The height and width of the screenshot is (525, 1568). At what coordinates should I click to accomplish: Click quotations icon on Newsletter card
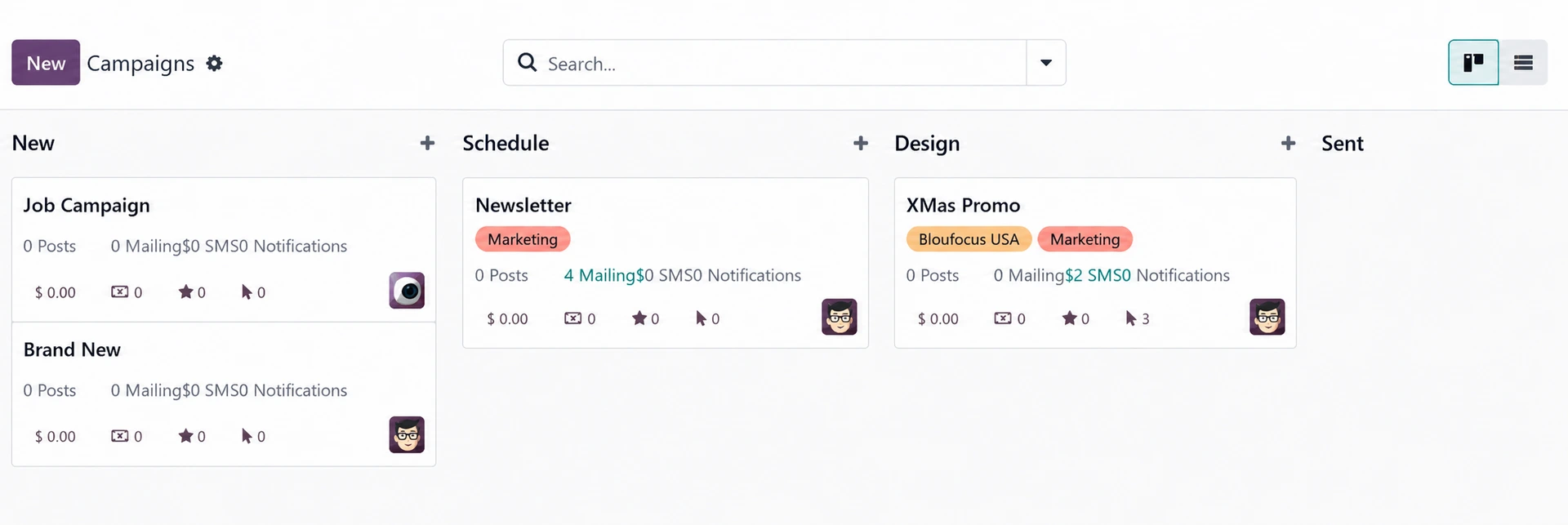click(x=573, y=318)
